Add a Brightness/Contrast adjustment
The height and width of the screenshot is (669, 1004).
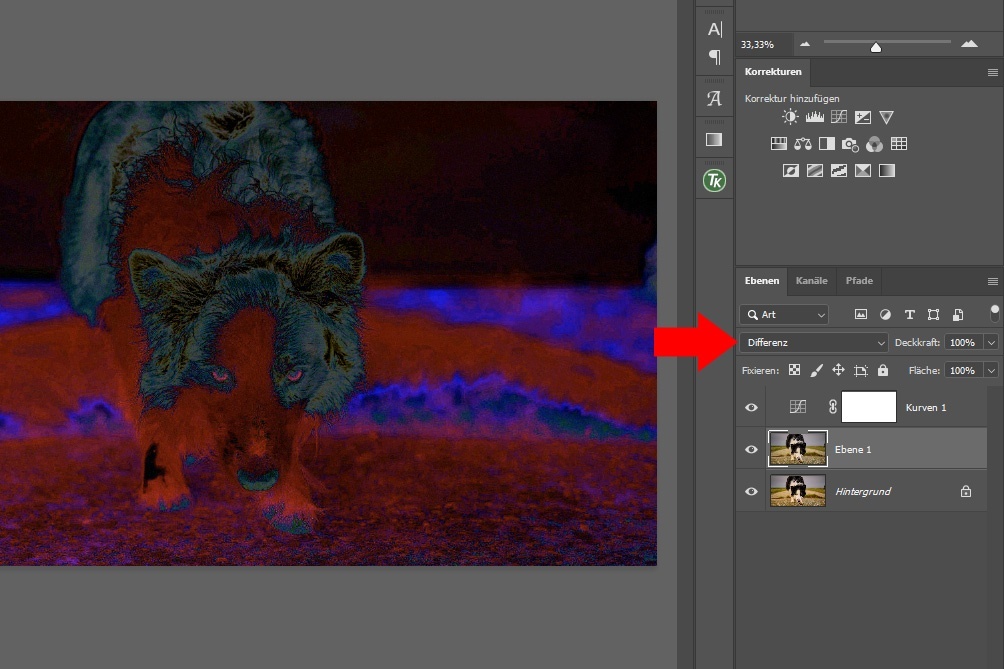pos(790,117)
